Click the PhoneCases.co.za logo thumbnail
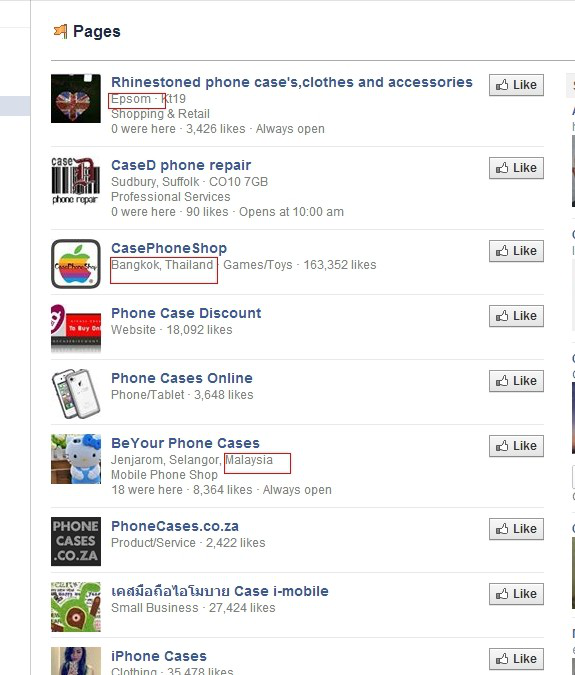Screen dimensions: 575x675 click(x=76, y=541)
